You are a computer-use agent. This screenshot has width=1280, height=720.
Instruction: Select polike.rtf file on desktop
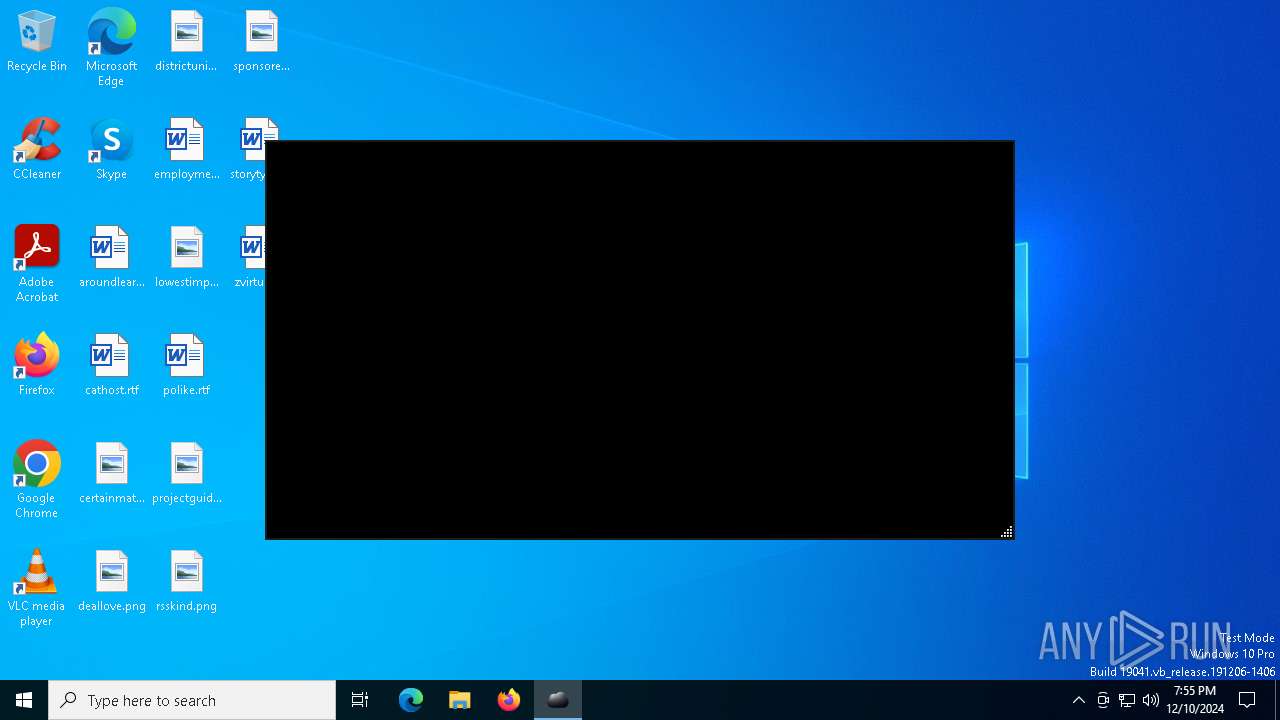pos(186,365)
